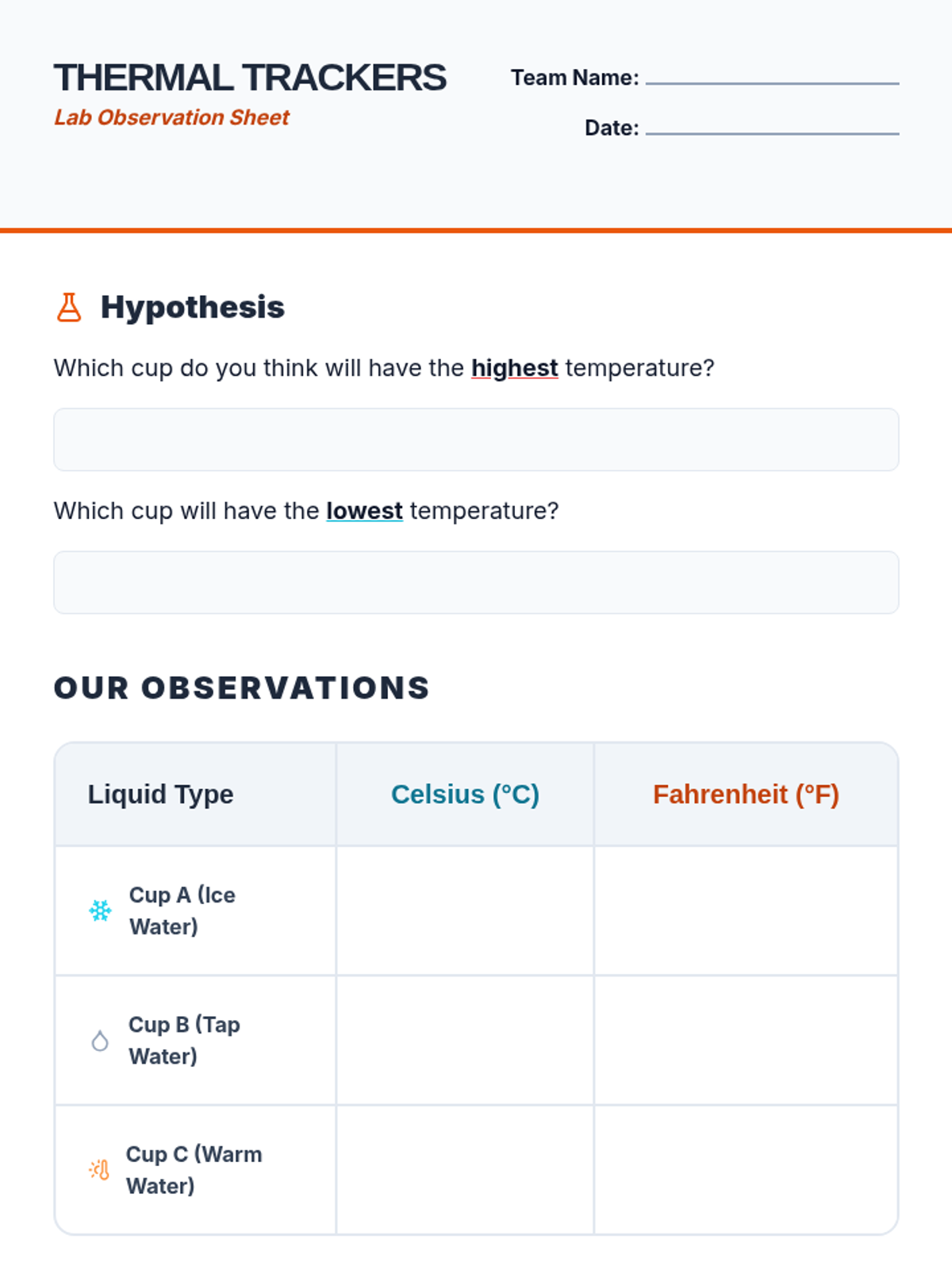Click the Celsius (°C) column header

pyautogui.click(x=465, y=795)
